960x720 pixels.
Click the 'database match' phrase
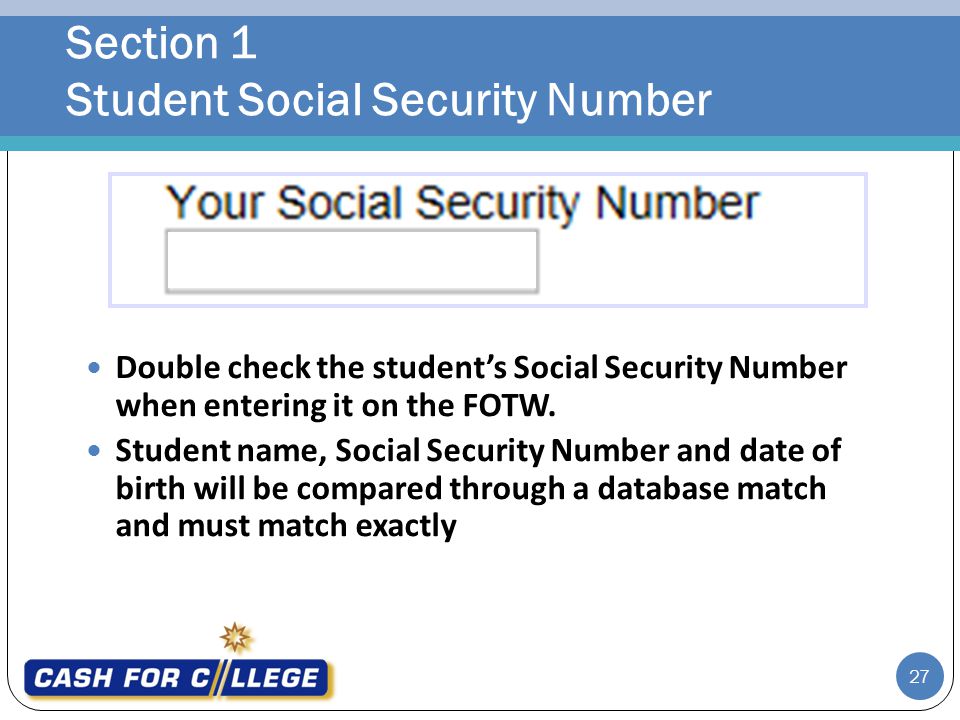(711, 489)
